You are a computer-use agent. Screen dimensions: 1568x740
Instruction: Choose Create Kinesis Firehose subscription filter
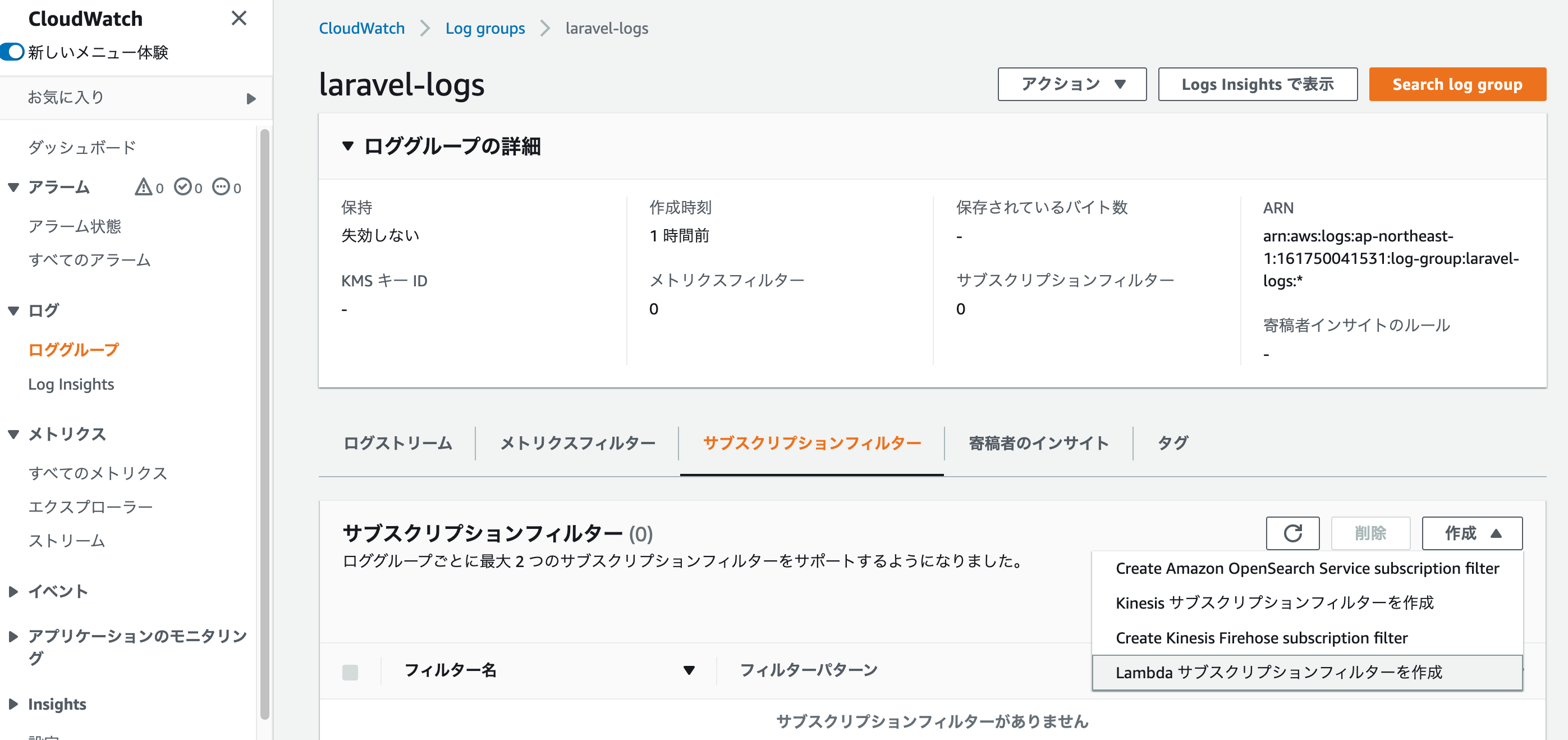coord(1261,638)
